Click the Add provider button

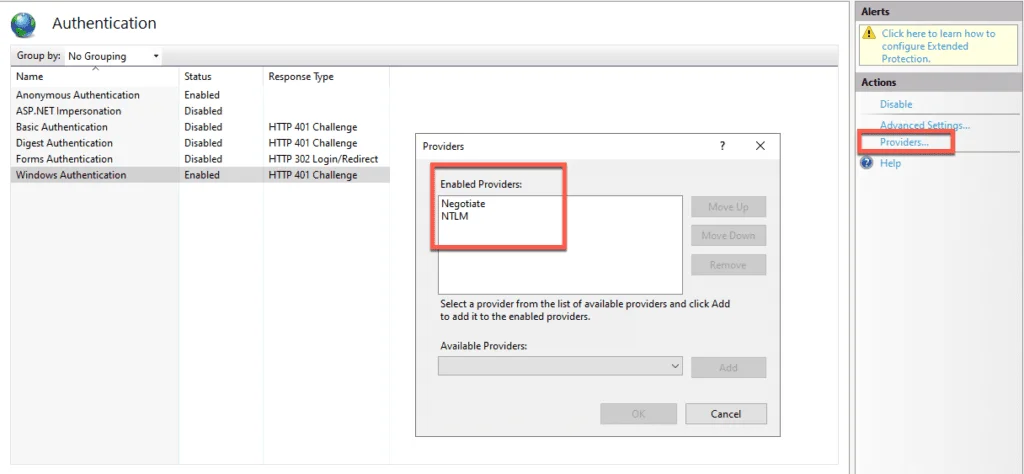tap(728, 368)
